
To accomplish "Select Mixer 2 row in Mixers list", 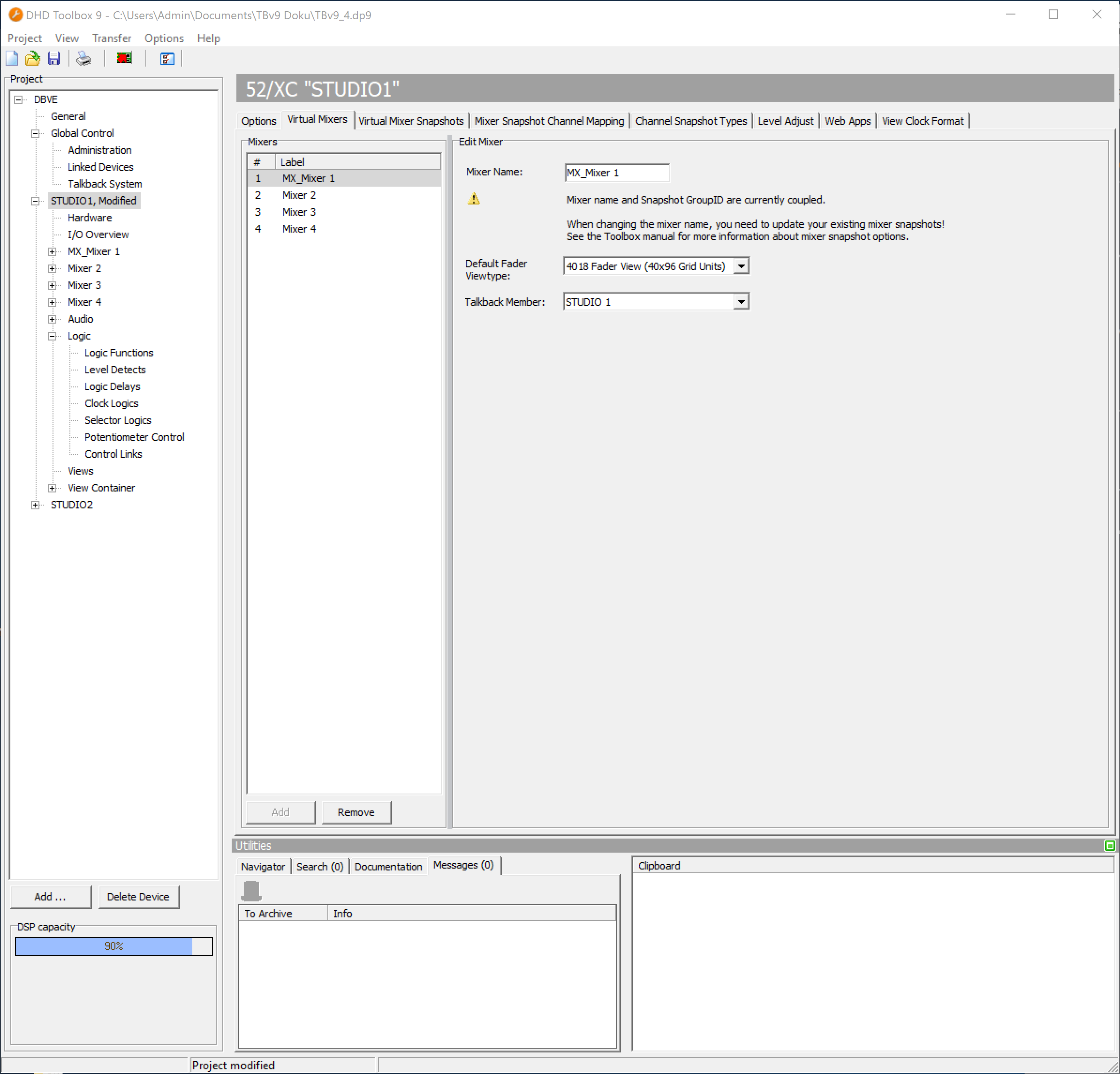I will pos(343,196).
